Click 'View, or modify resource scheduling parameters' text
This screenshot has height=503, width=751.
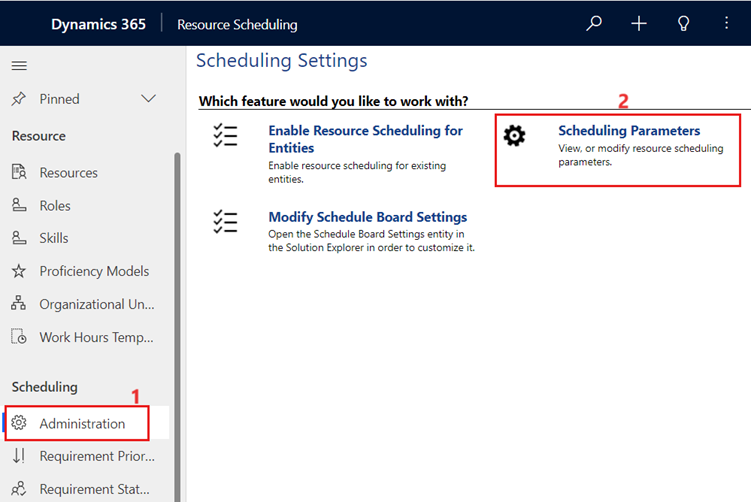640,155
